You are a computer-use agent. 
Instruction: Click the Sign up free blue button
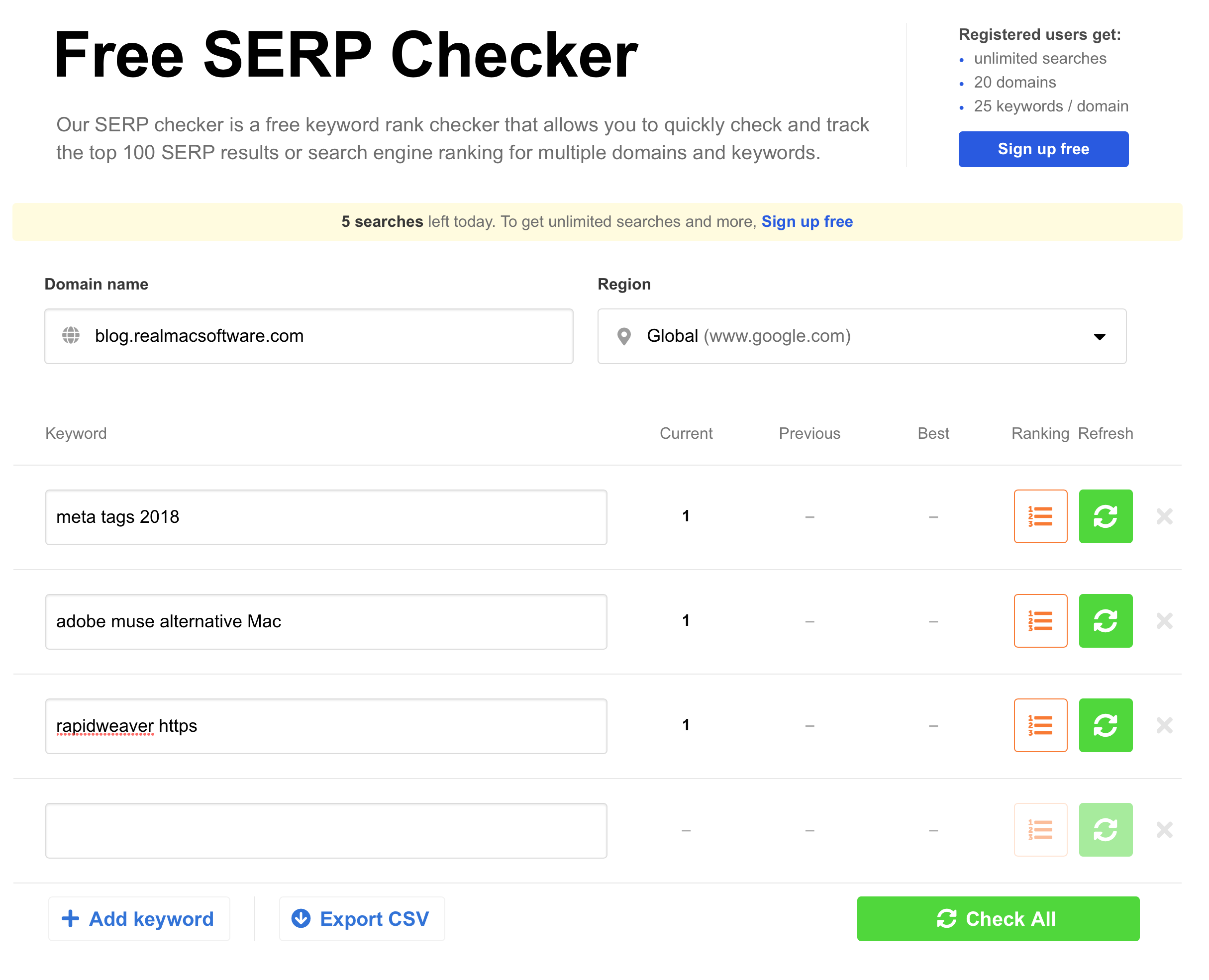point(1043,149)
